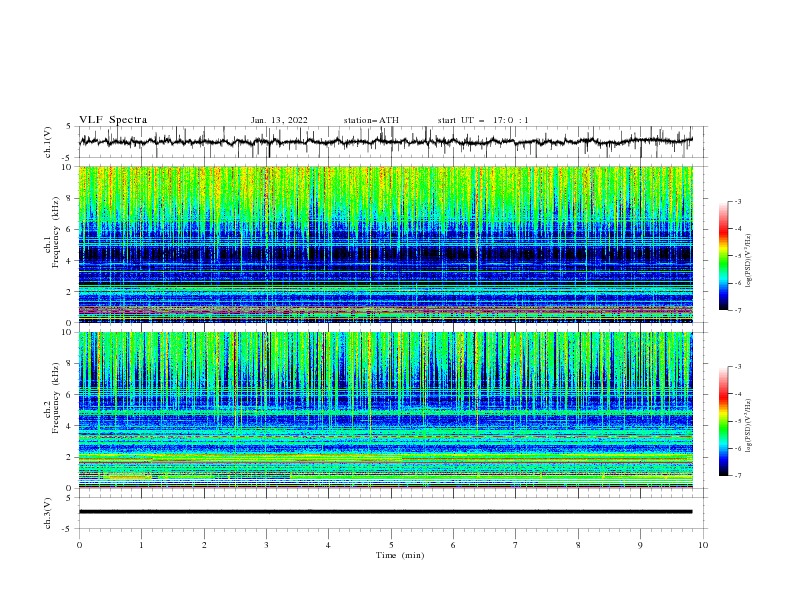The width and height of the screenshot is (792, 612).
Task: Select the date text "Jan. 13, 2022"
Action: tap(279, 120)
